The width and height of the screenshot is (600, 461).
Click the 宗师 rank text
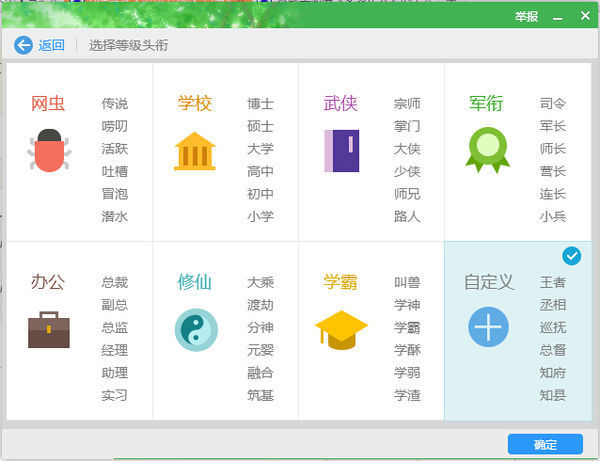click(x=407, y=103)
